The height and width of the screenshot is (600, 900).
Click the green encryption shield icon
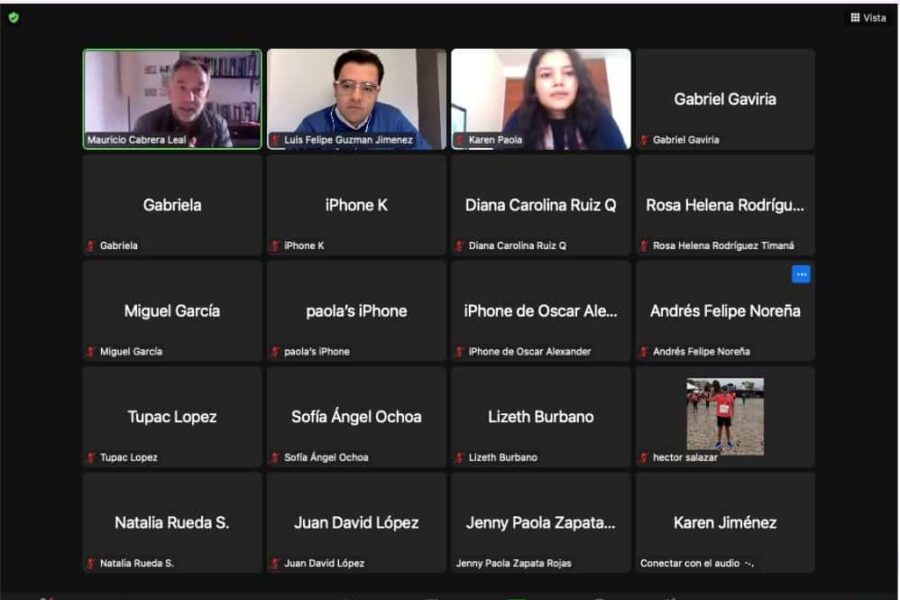point(13,17)
